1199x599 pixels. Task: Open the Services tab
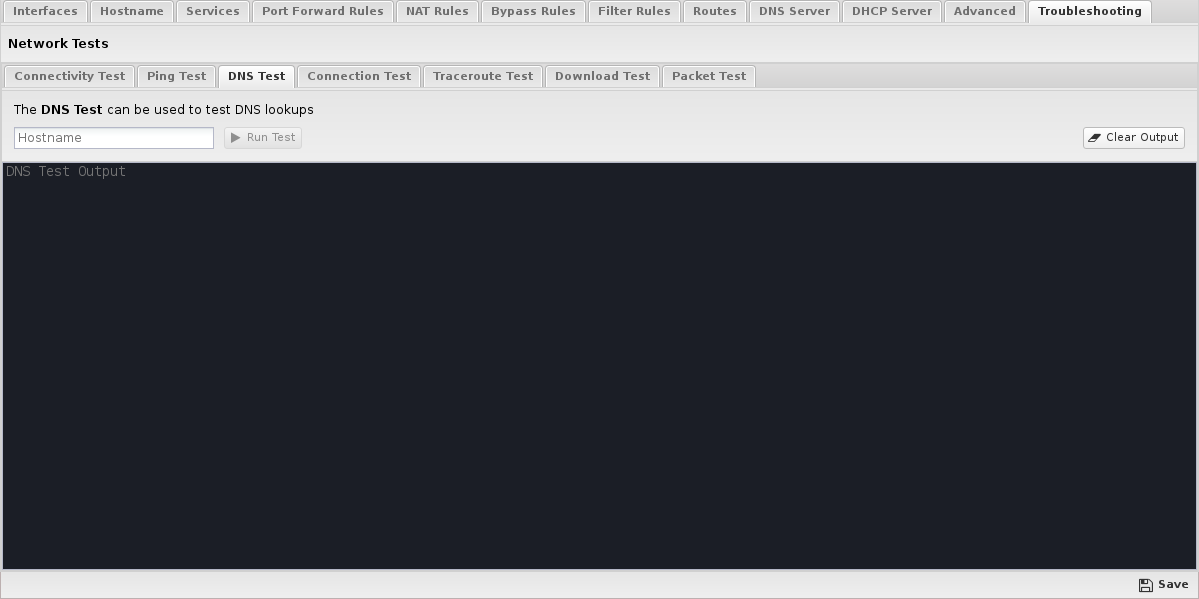pos(213,11)
